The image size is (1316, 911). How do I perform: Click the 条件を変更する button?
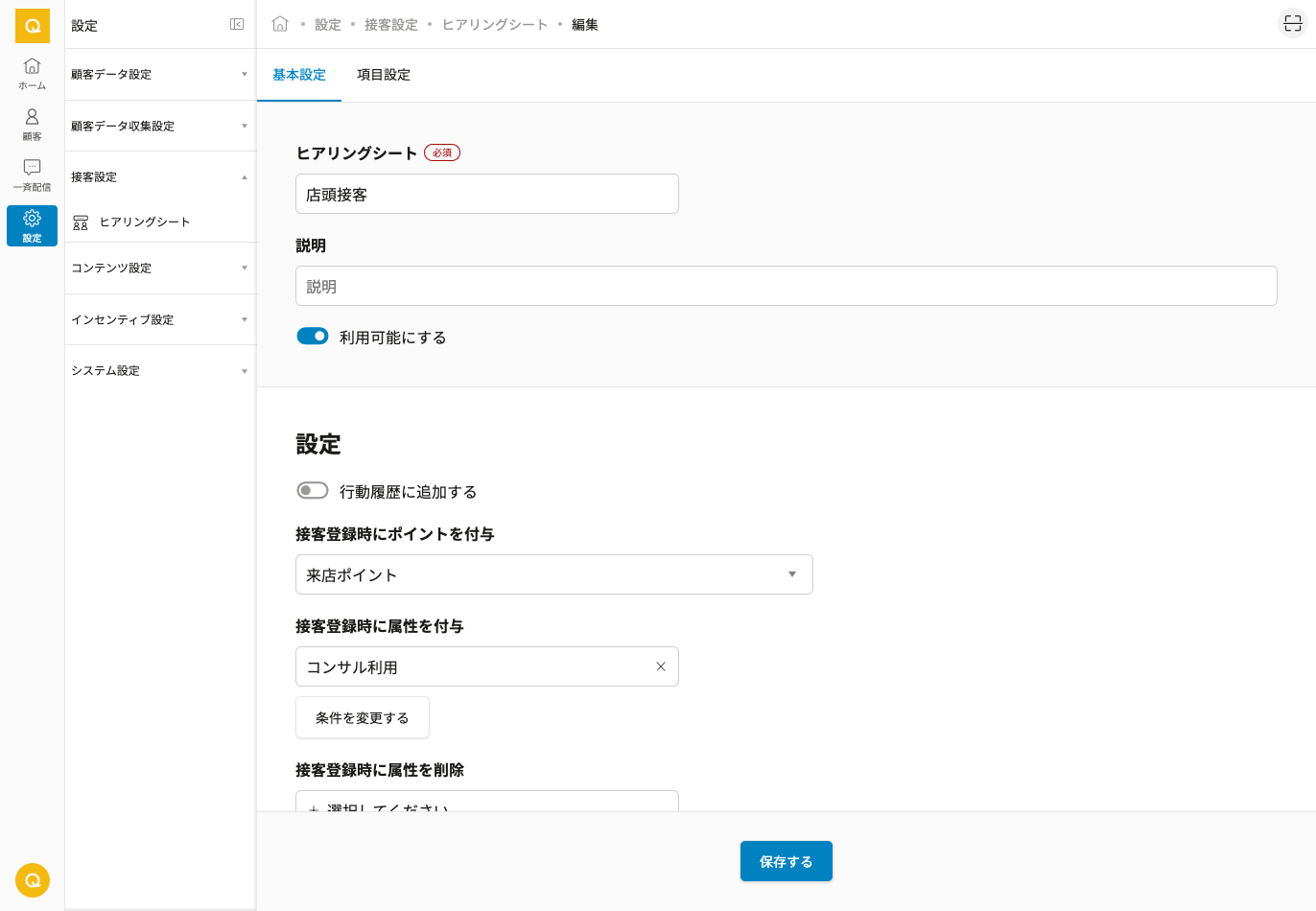click(x=362, y=717)
